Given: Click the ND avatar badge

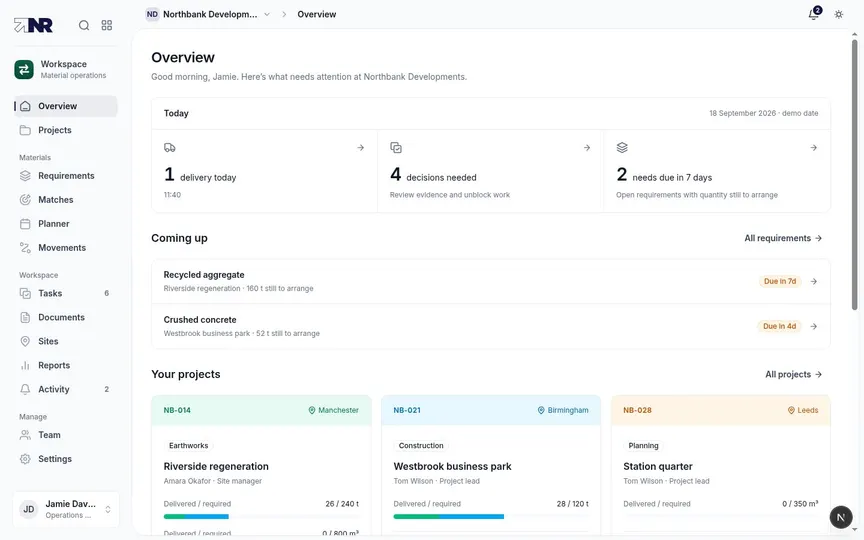Looking at the screenshot, I should [x=152, y=14].
